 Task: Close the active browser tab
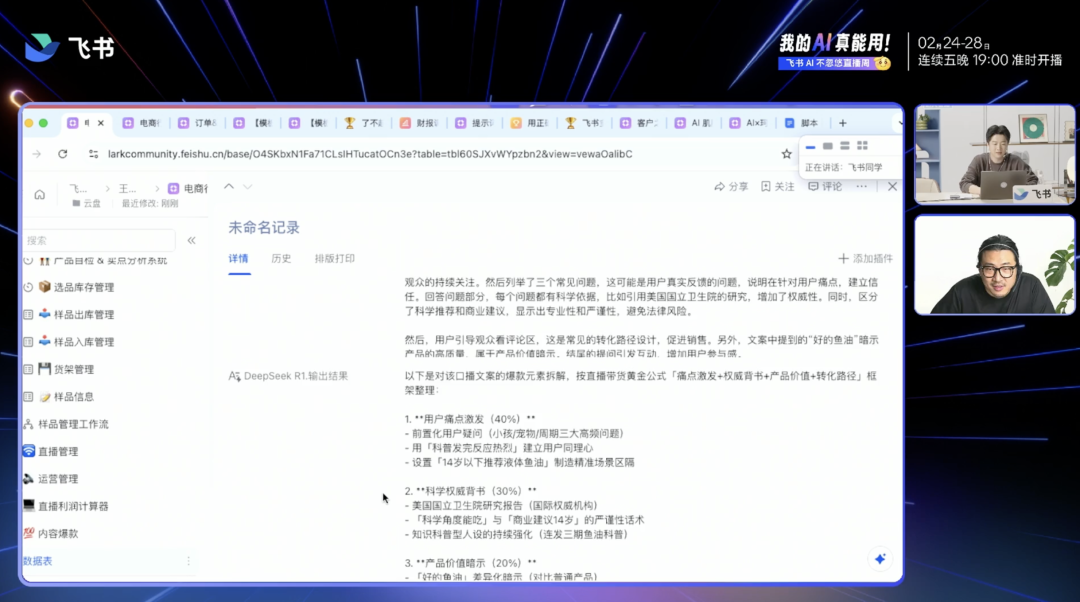[101, 123]
